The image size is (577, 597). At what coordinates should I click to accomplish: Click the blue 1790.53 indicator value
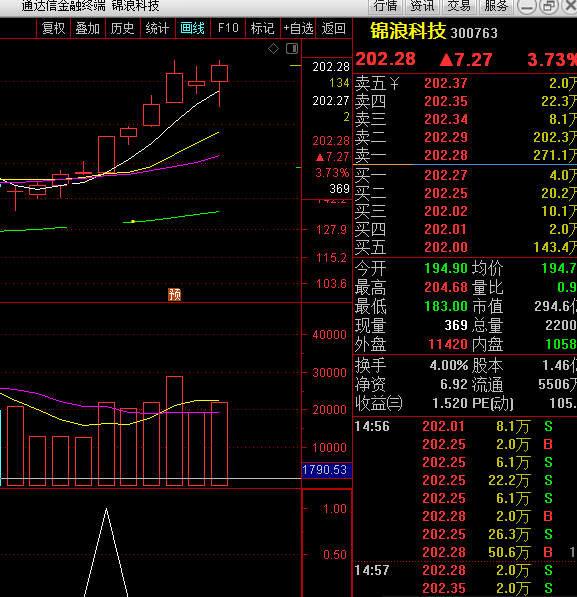tap(326, 470)
